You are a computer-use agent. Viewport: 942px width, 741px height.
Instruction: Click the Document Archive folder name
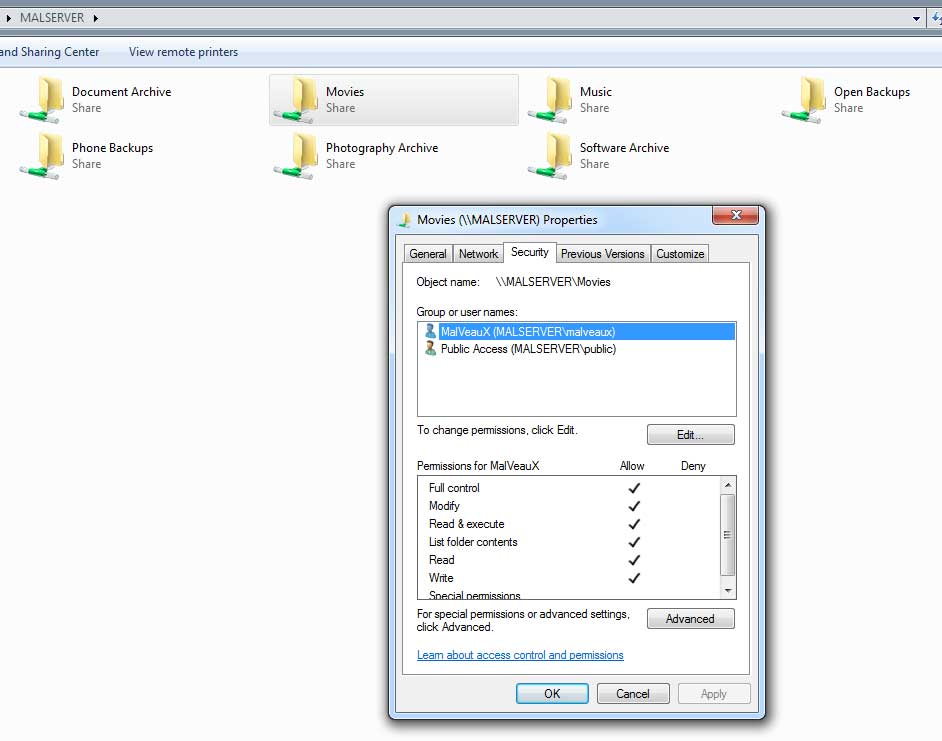[121, 91]
